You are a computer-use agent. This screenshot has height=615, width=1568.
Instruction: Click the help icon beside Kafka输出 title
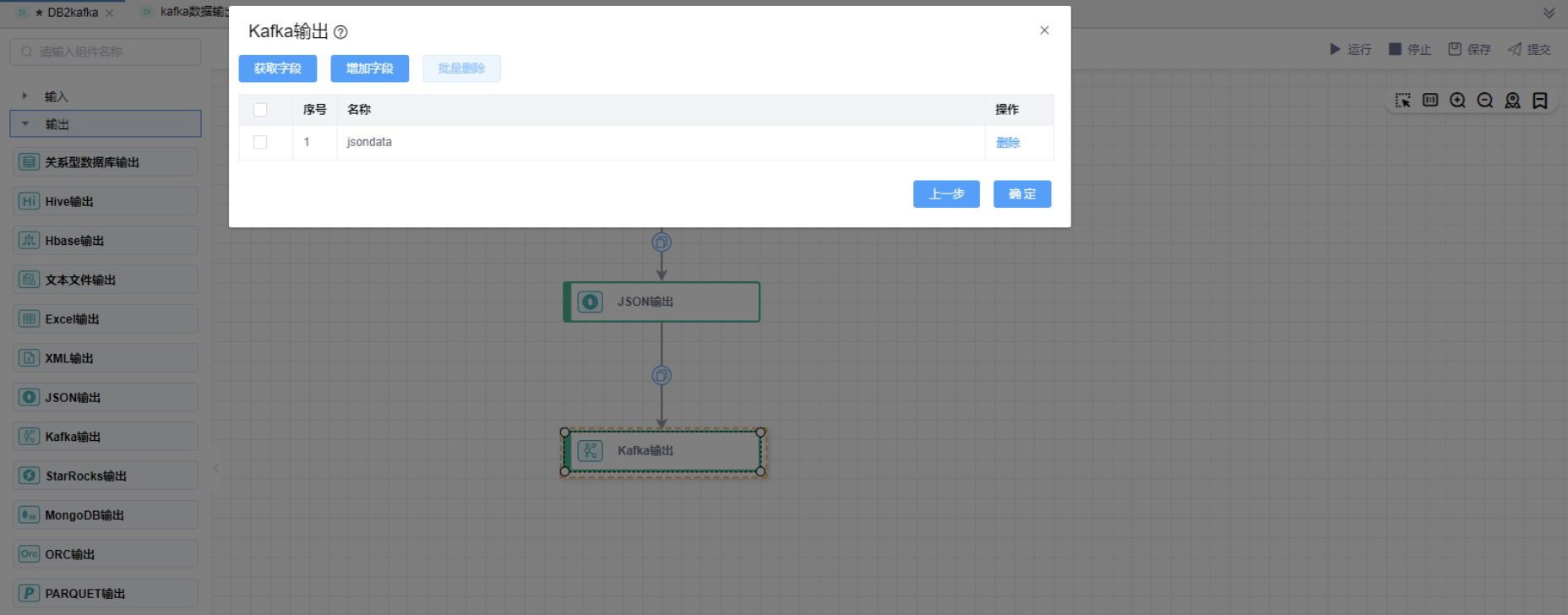click(x=340, y=32)
